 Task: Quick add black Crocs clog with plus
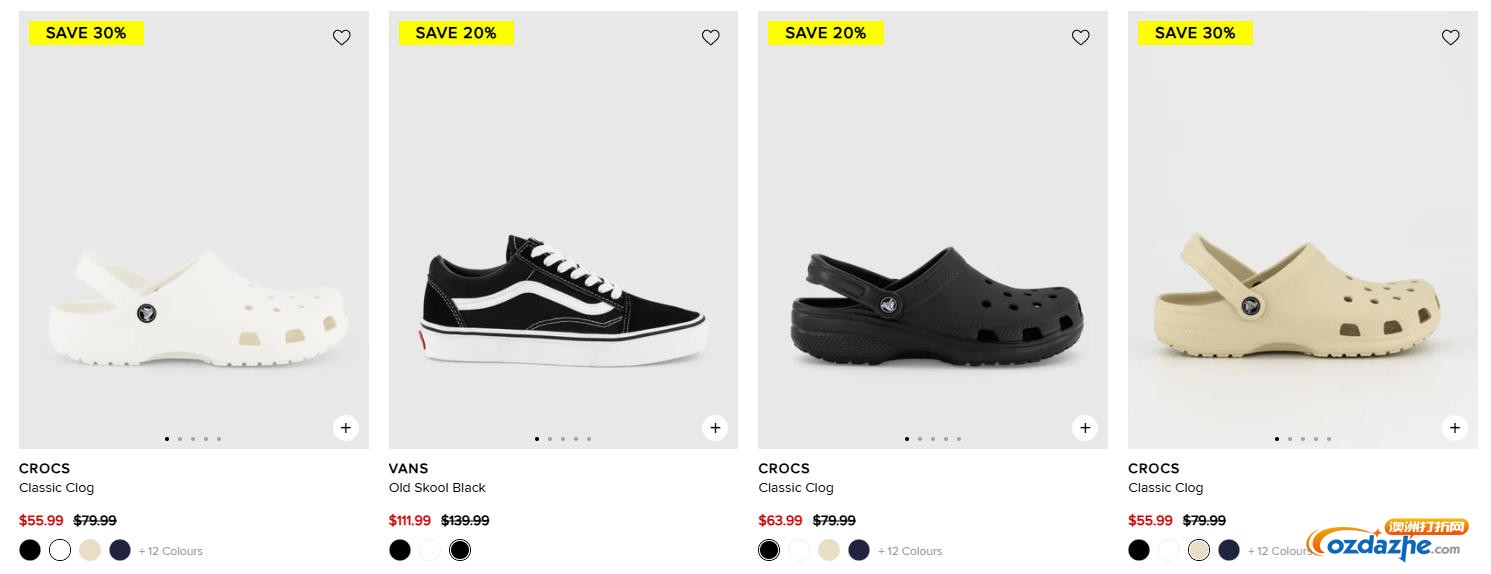1085,428
